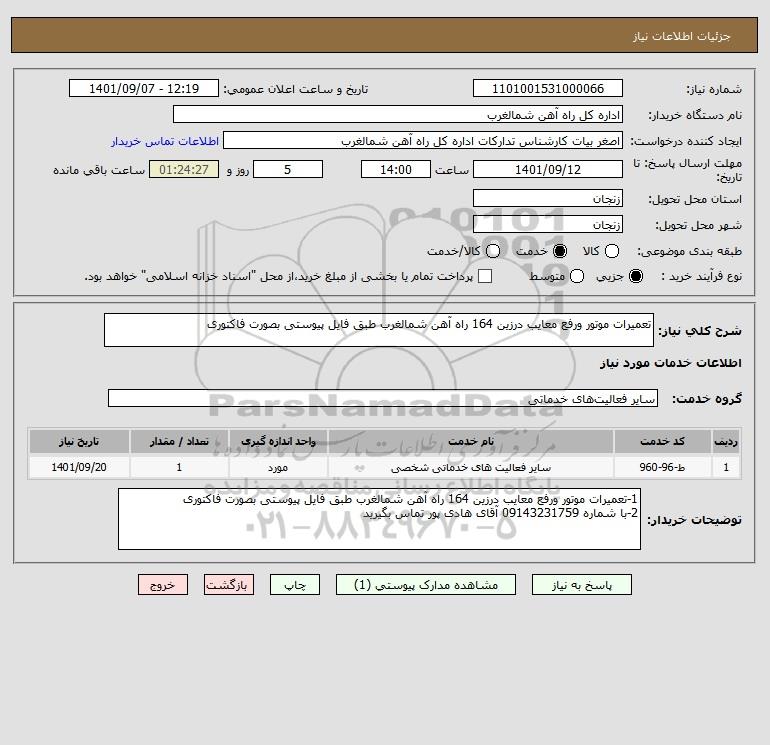Click the تاریخ نیاز column header

tap(79, 441)
